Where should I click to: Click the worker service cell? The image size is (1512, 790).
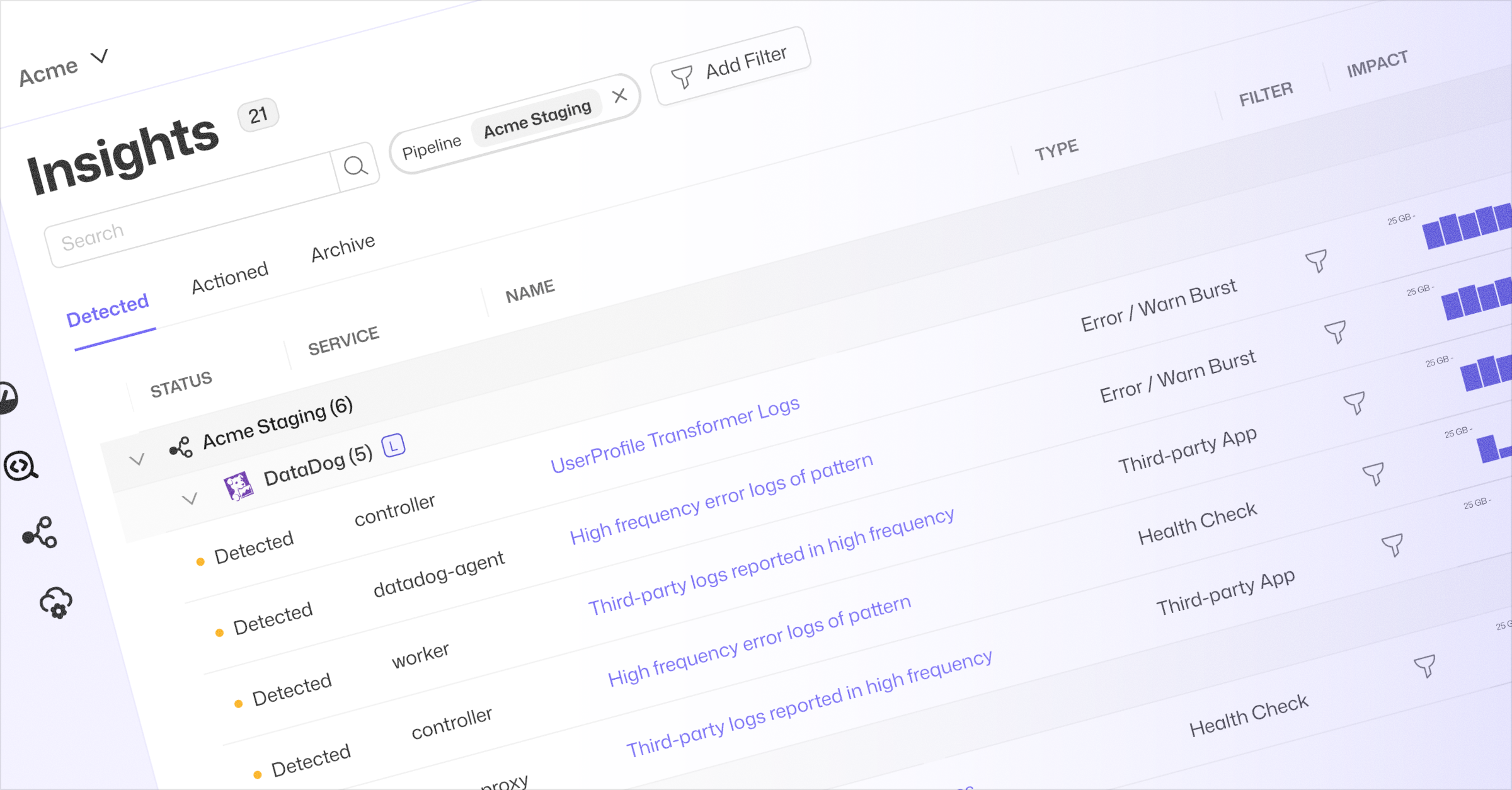click(x=421, y=655)
